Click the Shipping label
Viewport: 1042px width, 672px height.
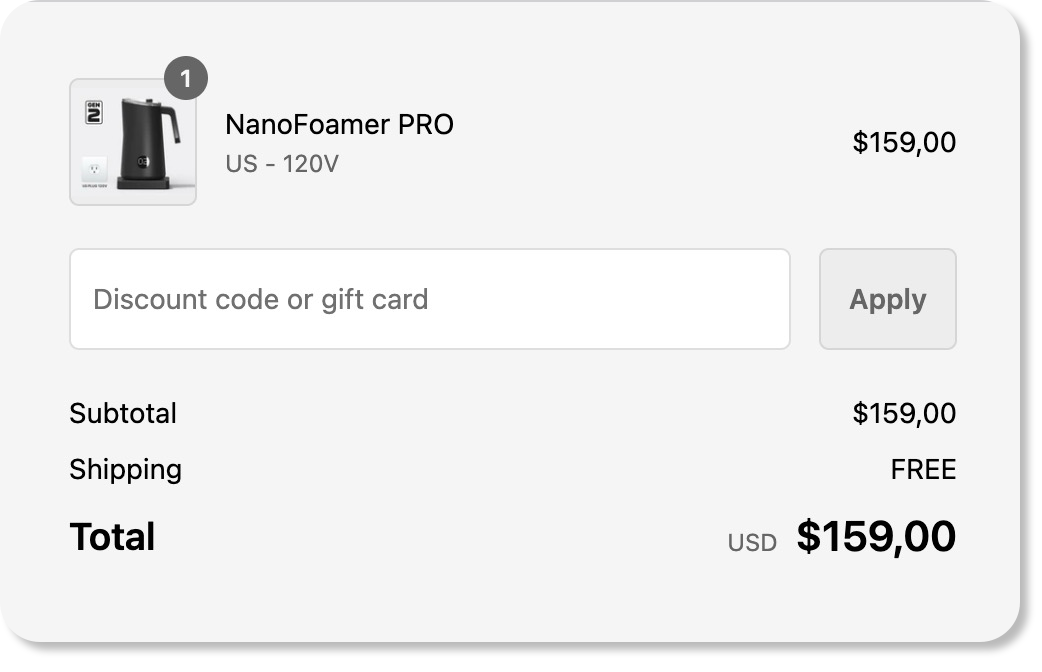pos(125,469)
